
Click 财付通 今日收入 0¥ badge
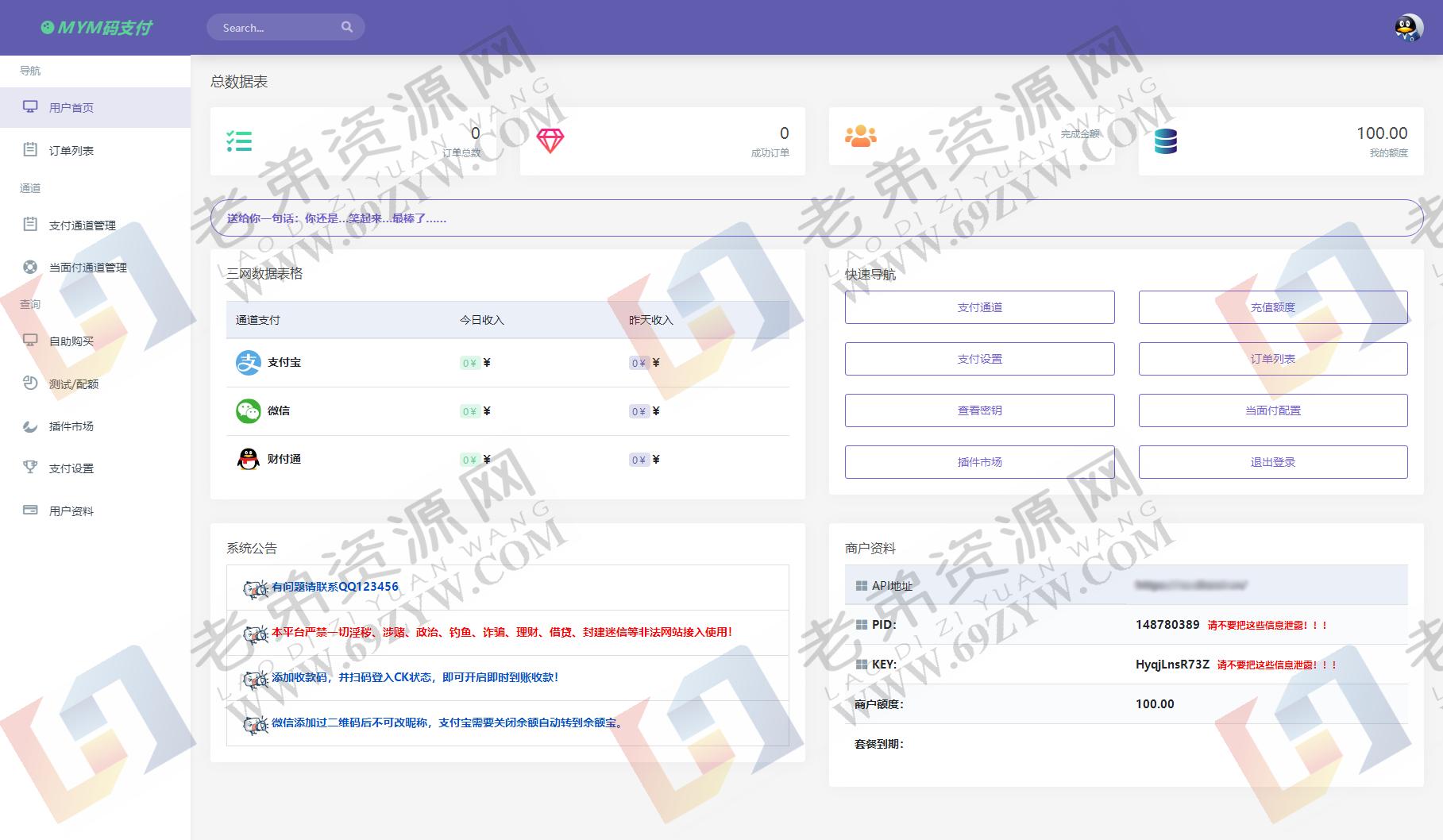[469, 460]
